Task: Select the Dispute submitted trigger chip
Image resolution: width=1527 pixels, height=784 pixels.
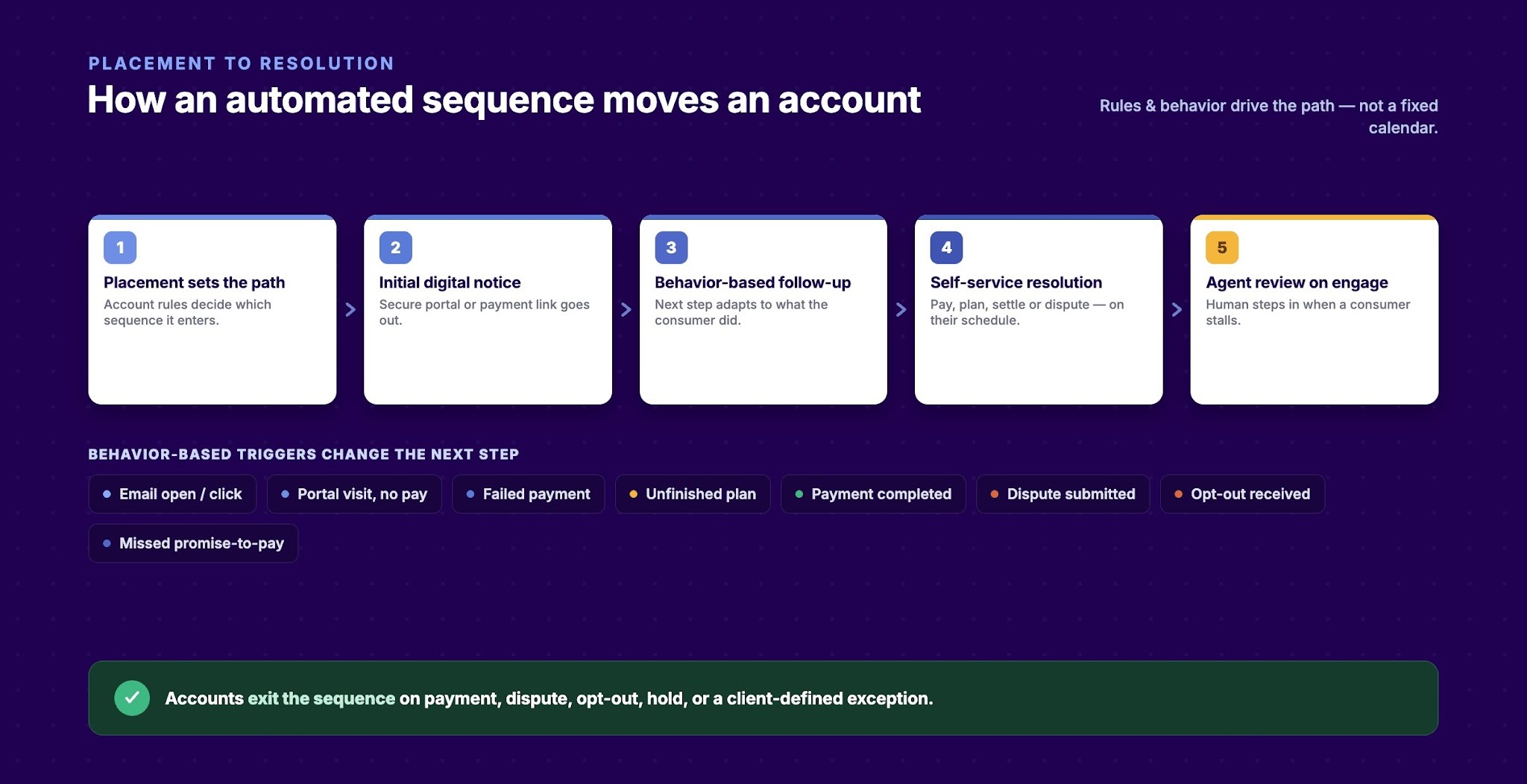Action: coord(1063,494)
